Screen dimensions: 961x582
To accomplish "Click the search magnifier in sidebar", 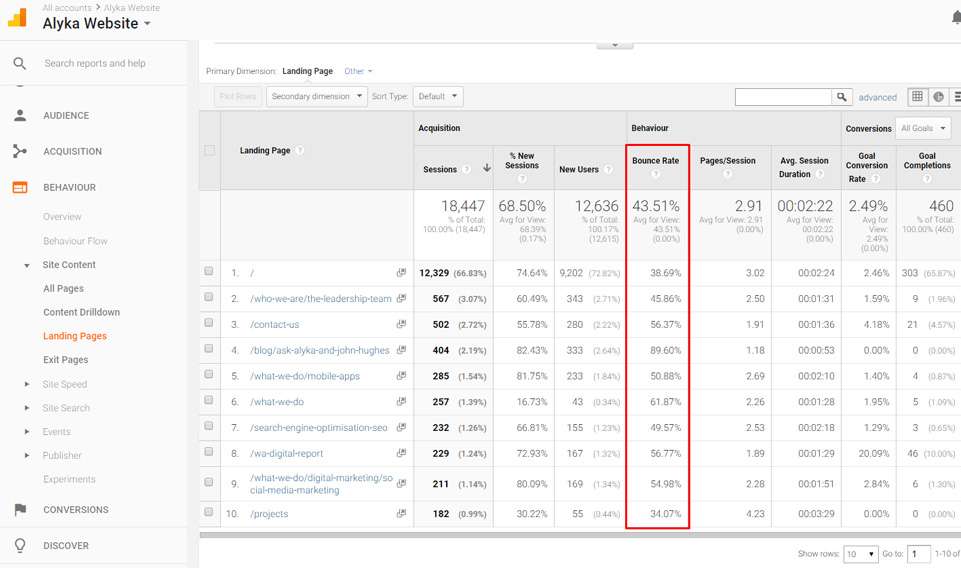I will [20, 63].
